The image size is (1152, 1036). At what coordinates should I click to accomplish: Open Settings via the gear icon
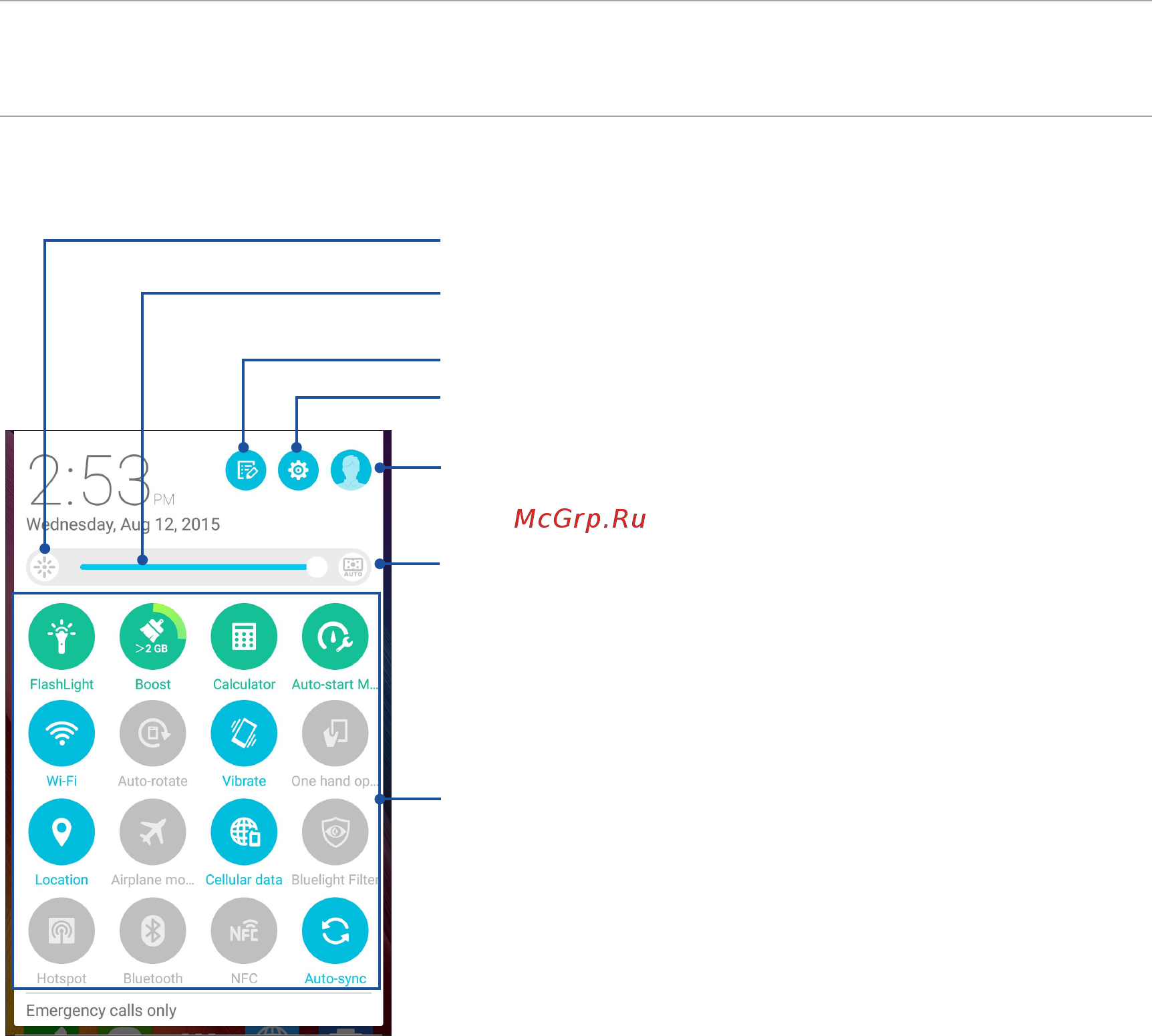coord(298,470)
